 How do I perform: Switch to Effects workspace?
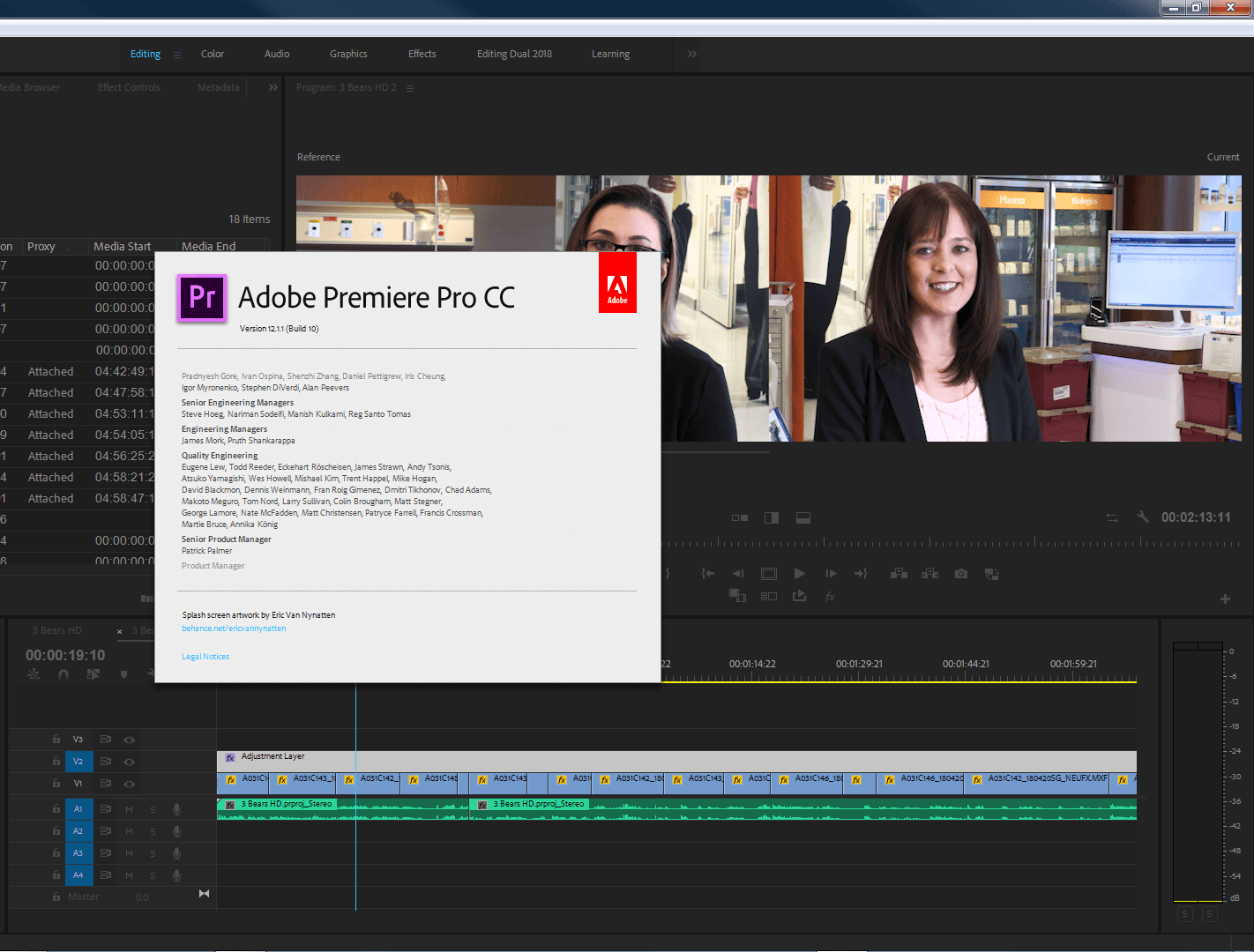click(422, 54)
